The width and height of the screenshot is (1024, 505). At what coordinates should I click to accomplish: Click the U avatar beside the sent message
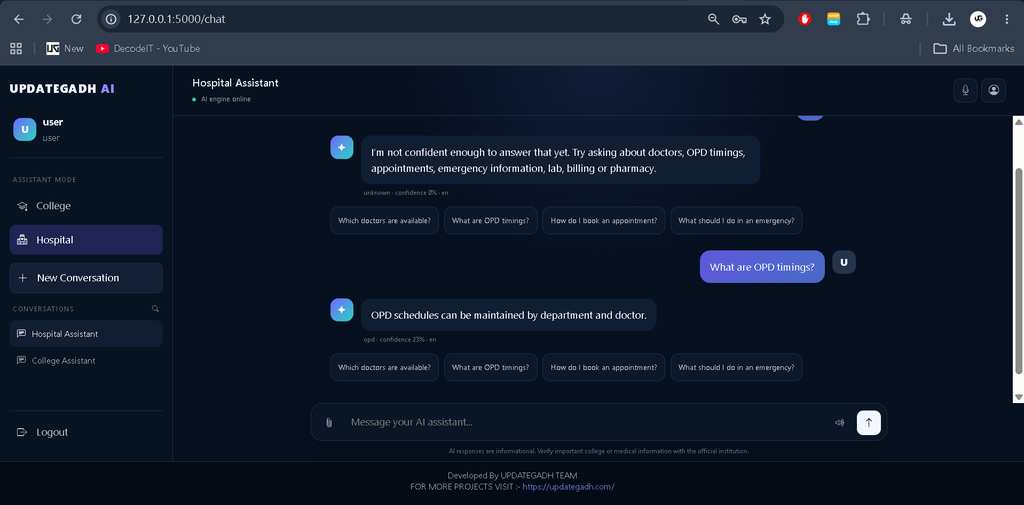[x=844, y=262]
